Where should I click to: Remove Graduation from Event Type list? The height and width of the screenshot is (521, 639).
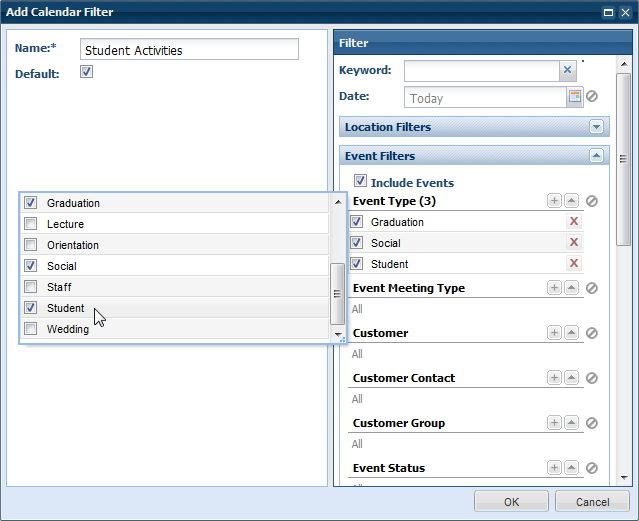tap(574, 222)
